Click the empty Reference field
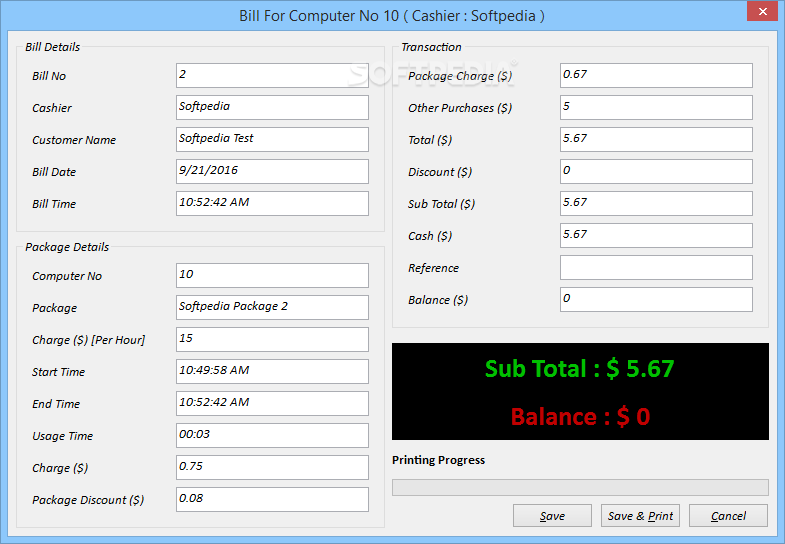Viewport: 785px width, 544px height. [x=656, y=268]
